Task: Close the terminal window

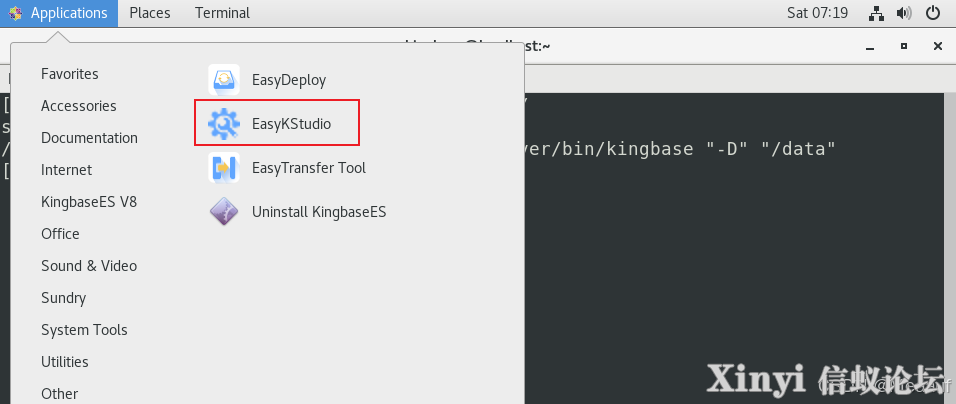Action: tap(938, 46)
